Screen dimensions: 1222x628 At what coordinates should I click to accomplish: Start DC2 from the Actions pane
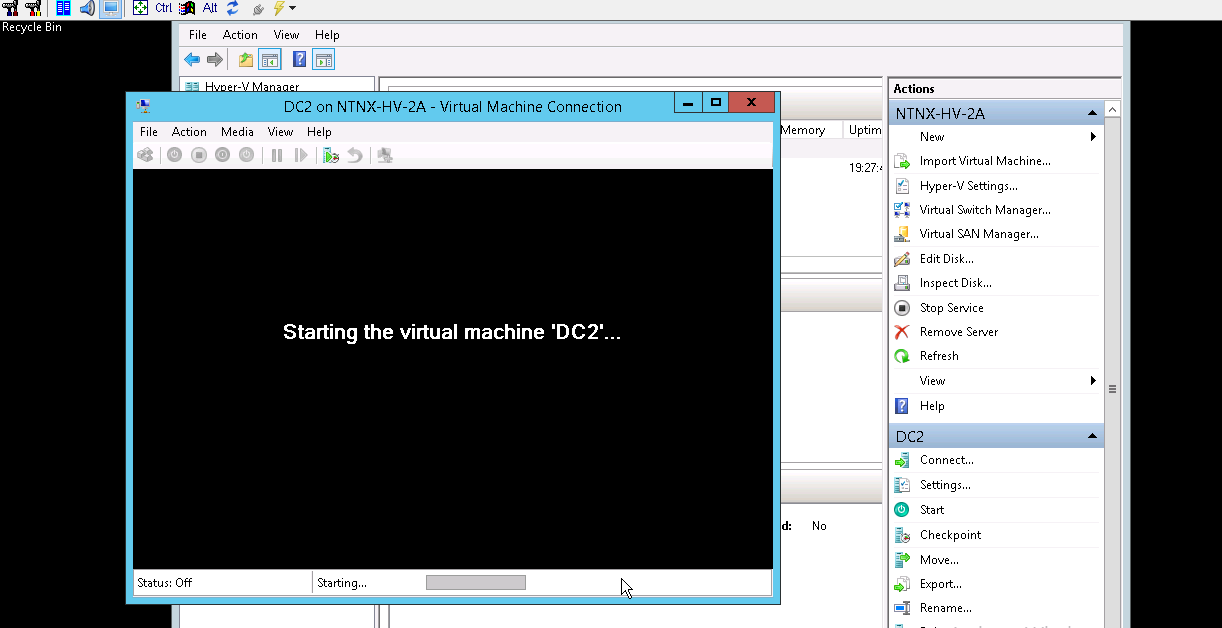[931, 510]
